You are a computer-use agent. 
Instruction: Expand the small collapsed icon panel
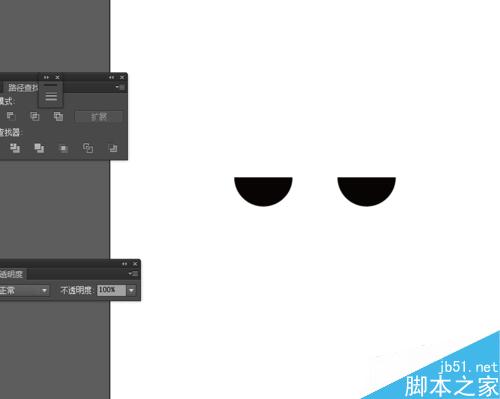click(46, 77)
